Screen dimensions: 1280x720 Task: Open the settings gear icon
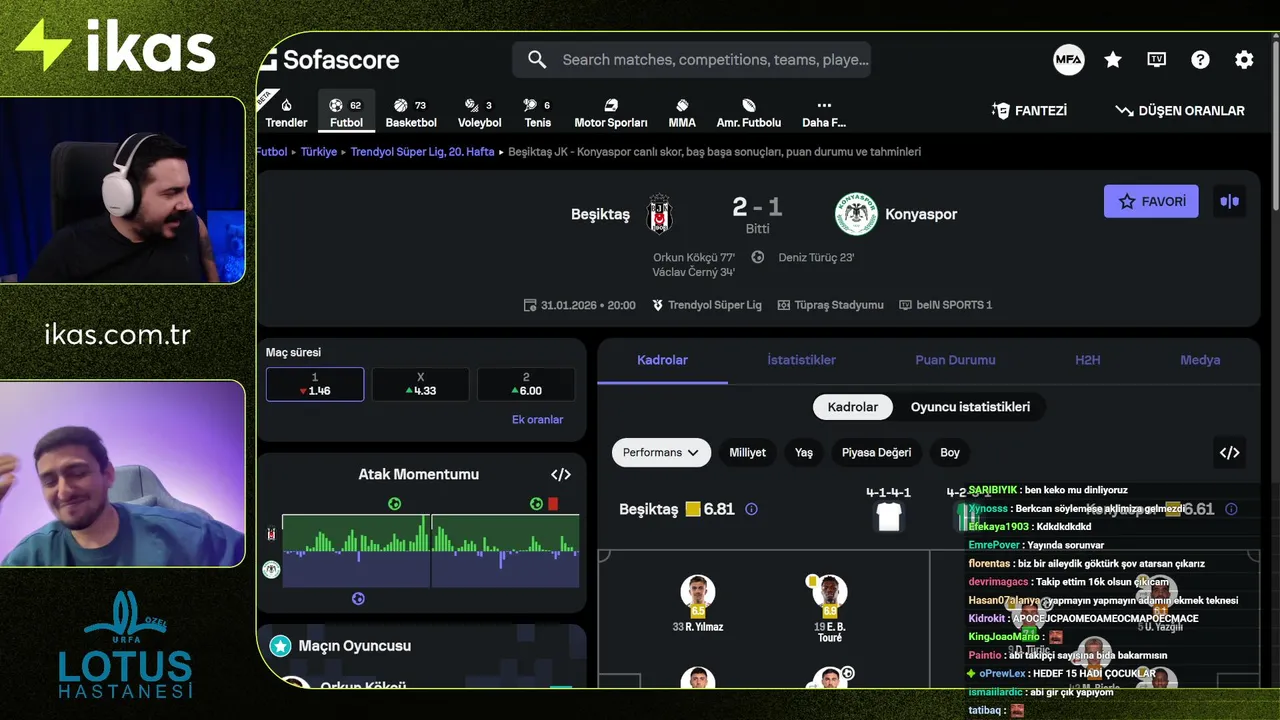[x=1244, y=60]
